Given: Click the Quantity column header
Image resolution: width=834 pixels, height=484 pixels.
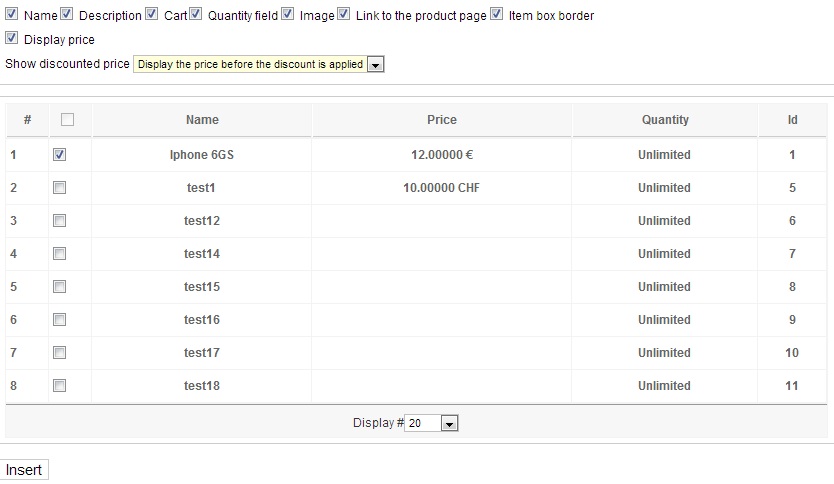Looking at the screenshot, I should (x=665, y=120).
